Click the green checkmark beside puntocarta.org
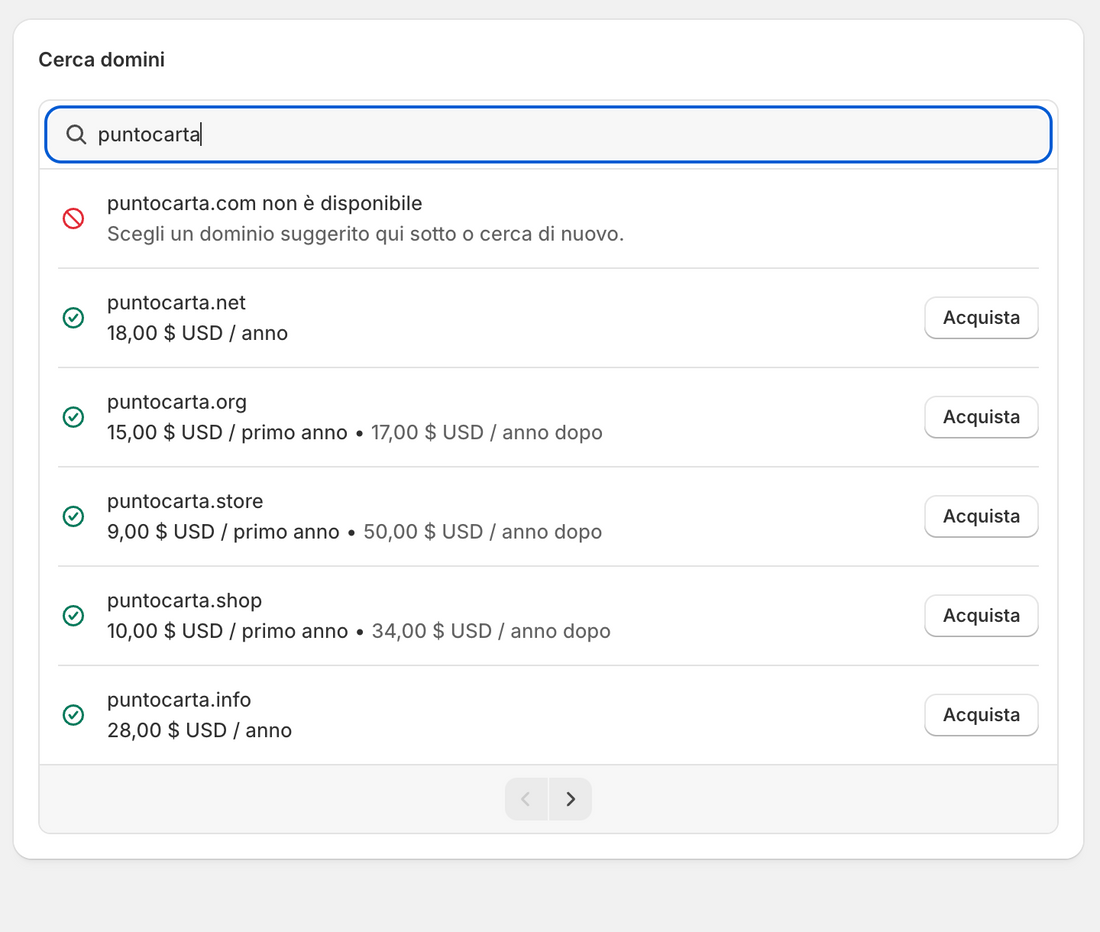This screenshot has width=1100, height=932. pyautogui.click(x=73, y=417)
